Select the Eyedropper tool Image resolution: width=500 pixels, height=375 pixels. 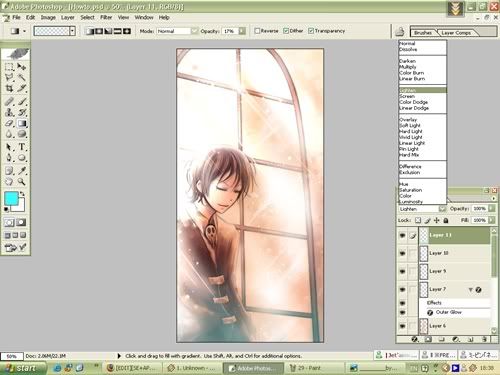click(x=22, y=171)
